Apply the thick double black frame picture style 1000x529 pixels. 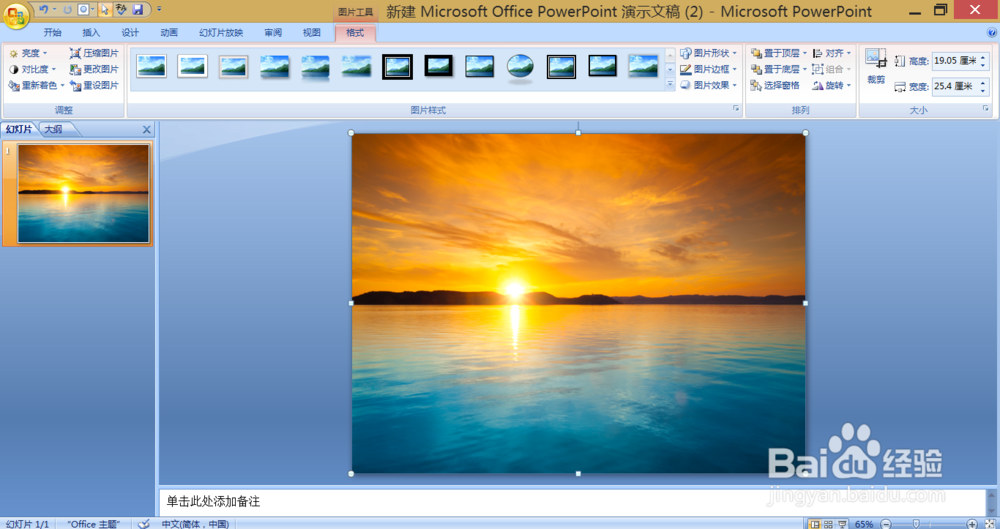point(397,66)
